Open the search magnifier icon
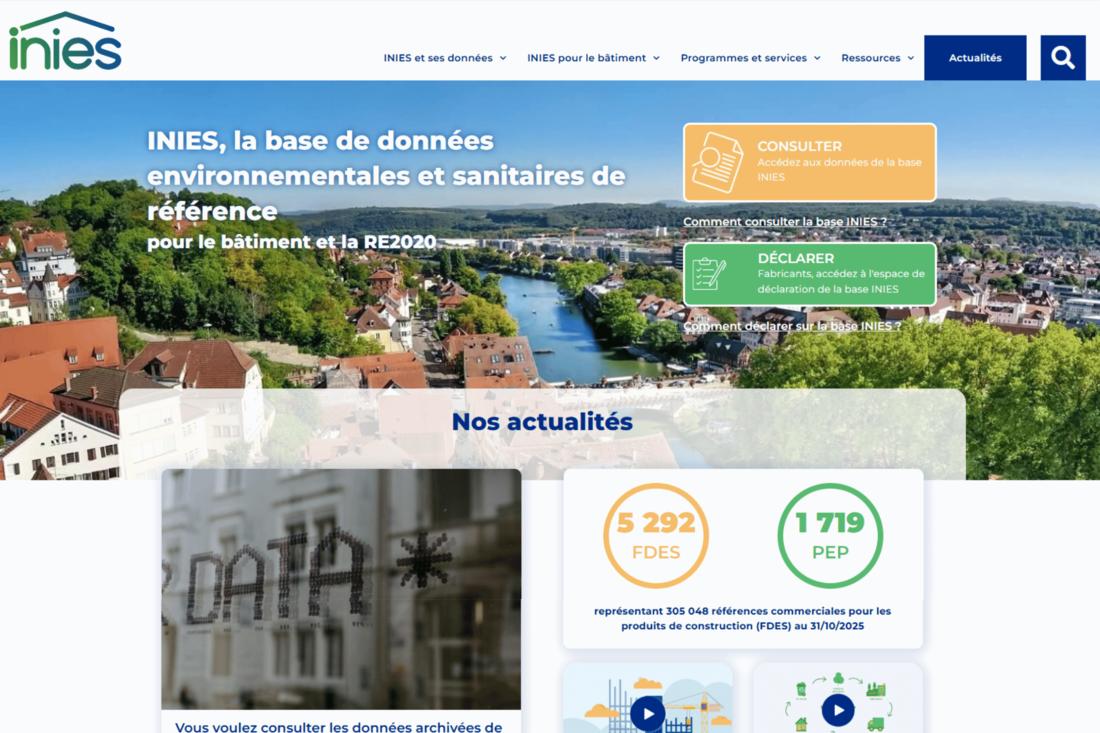The width and height of the screenshot is (1100, 733). coord(1063,58)
